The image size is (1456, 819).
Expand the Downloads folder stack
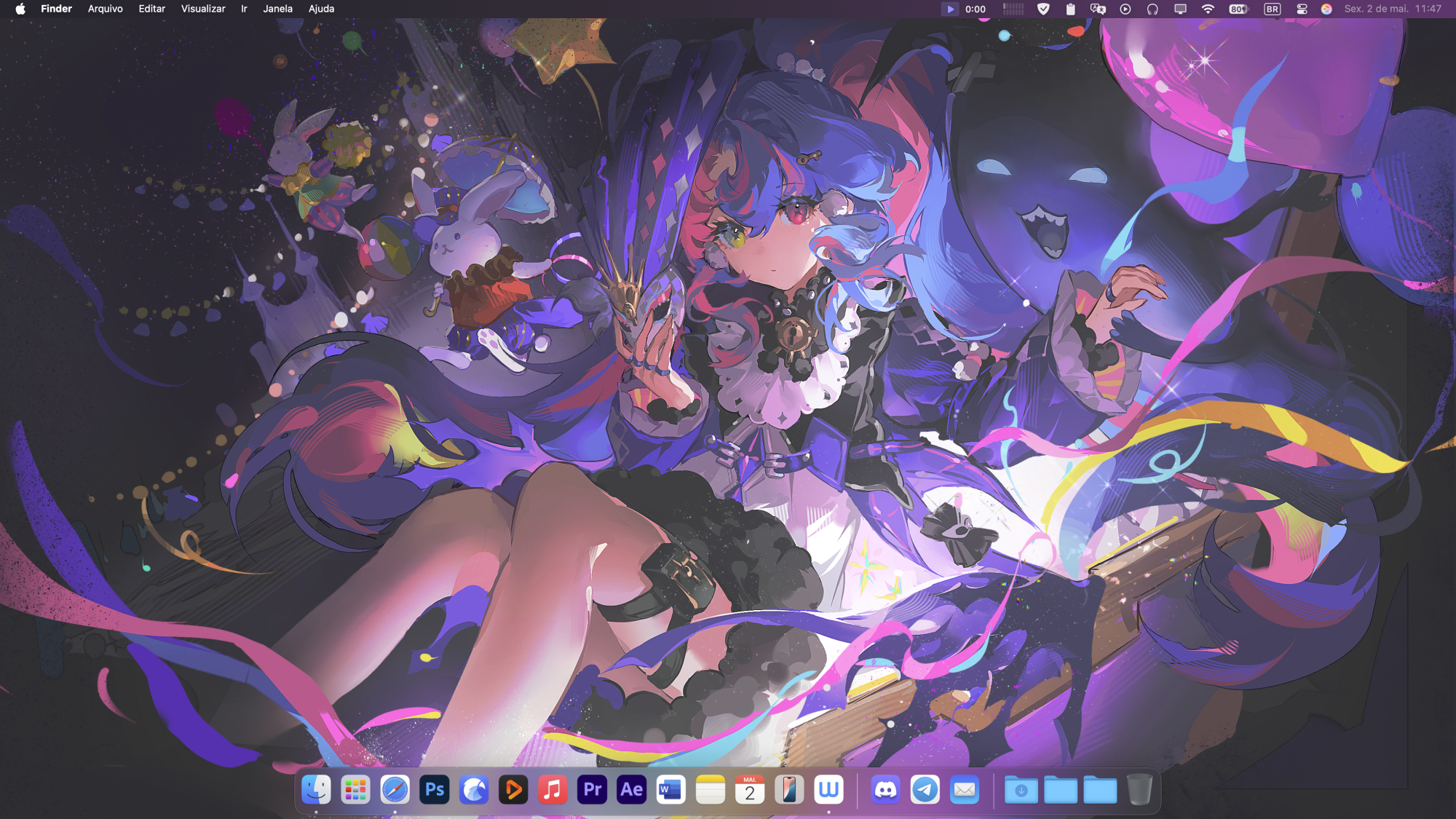pos(1021,790)
